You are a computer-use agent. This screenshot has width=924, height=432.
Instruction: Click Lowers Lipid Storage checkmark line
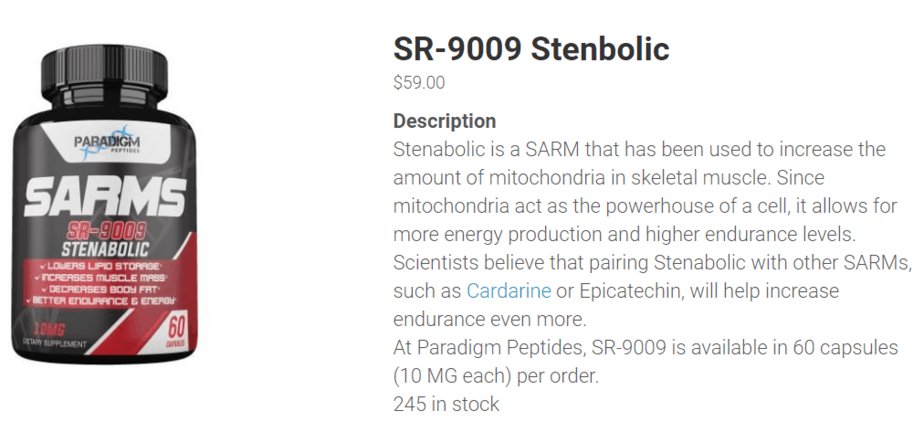tap(101, 266)
